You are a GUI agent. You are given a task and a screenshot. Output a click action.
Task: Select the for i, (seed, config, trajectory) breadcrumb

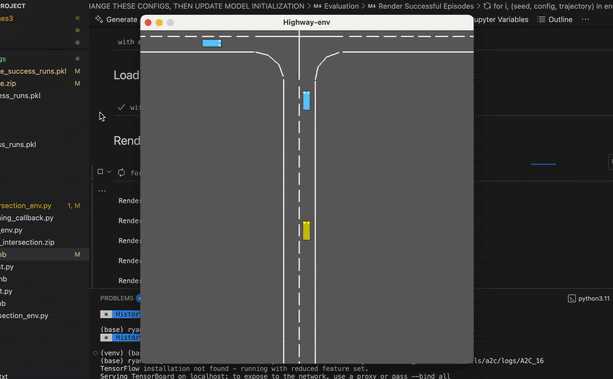(553, 6)
